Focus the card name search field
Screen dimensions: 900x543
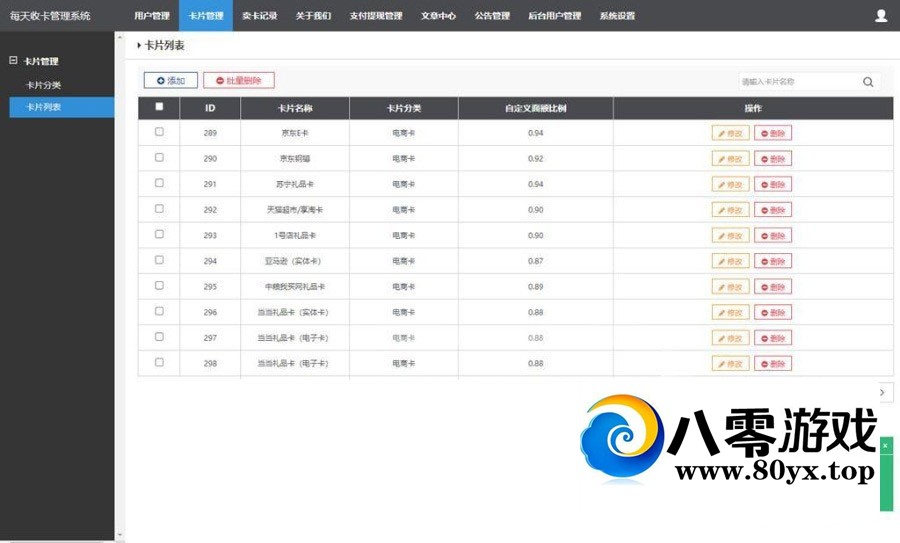pos(797,82)
